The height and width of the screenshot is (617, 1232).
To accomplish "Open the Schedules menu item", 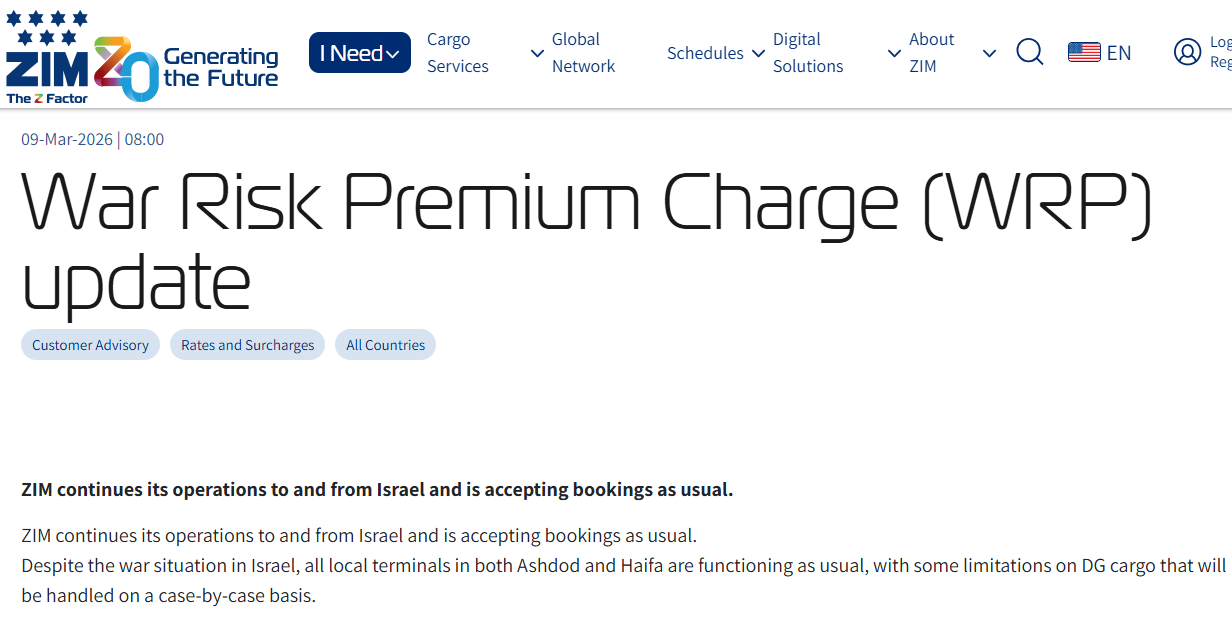I will pos(705,53).
